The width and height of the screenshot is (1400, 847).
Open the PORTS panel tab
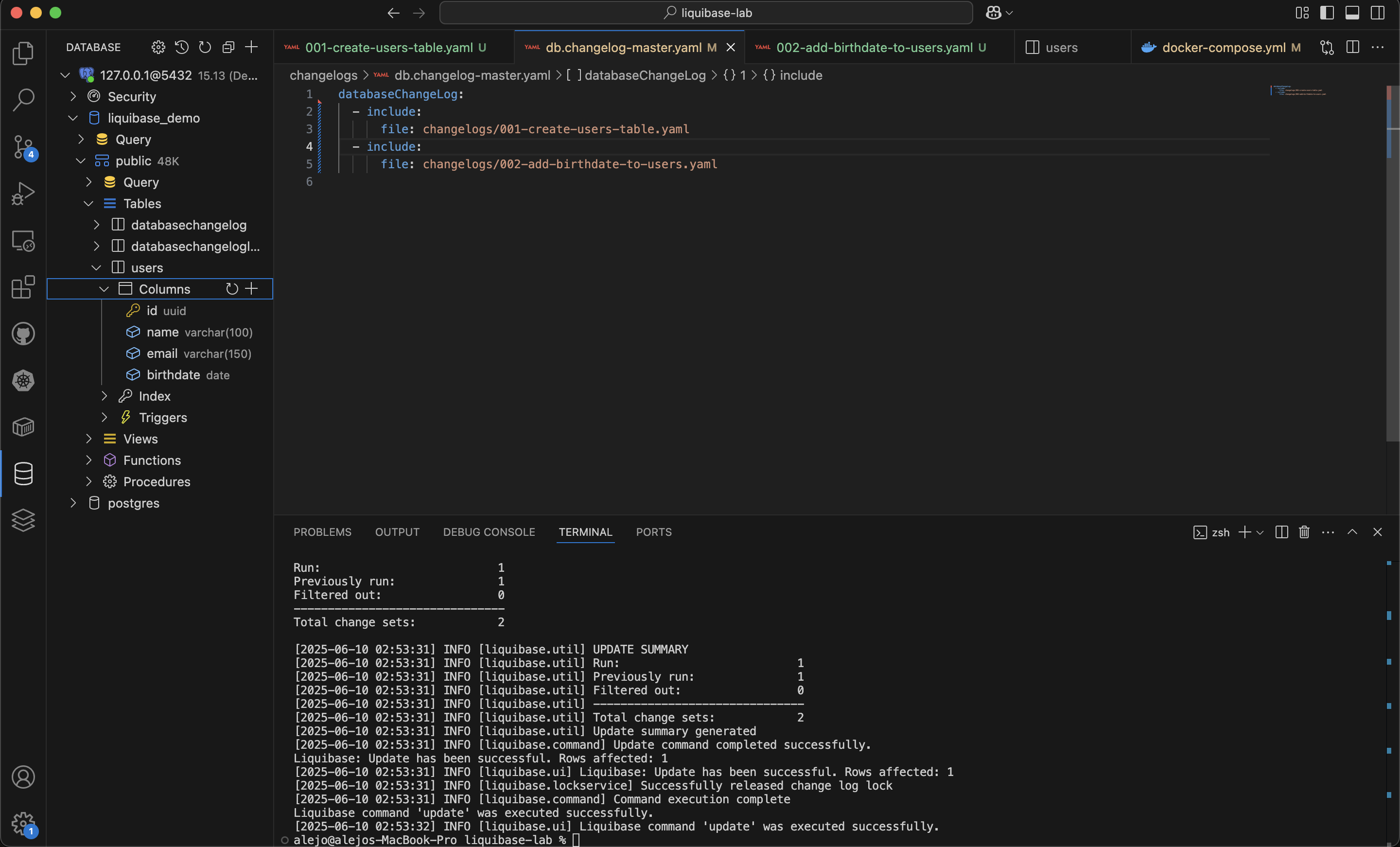654,532
